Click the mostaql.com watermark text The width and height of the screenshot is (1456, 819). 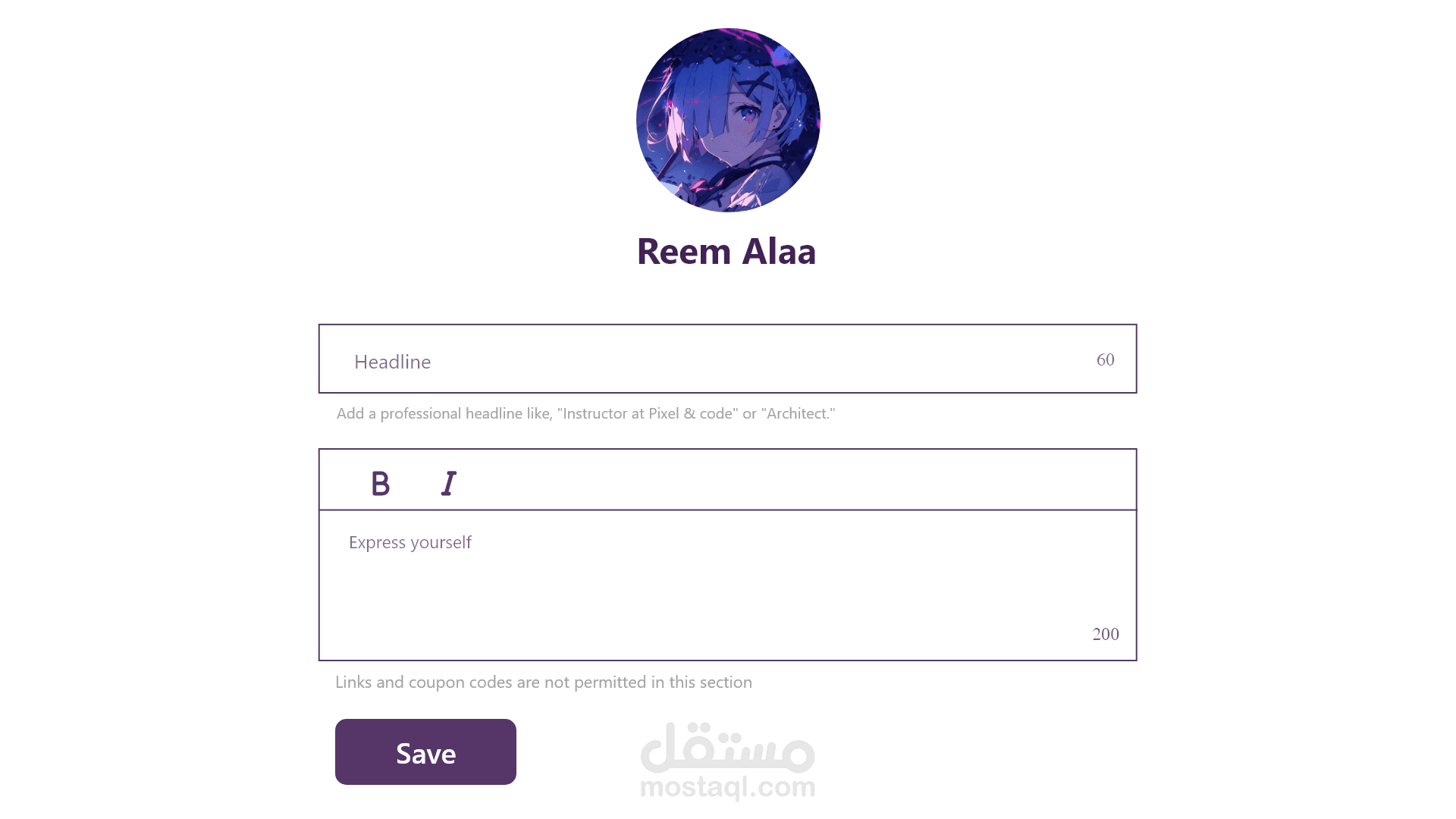(728, 787)
